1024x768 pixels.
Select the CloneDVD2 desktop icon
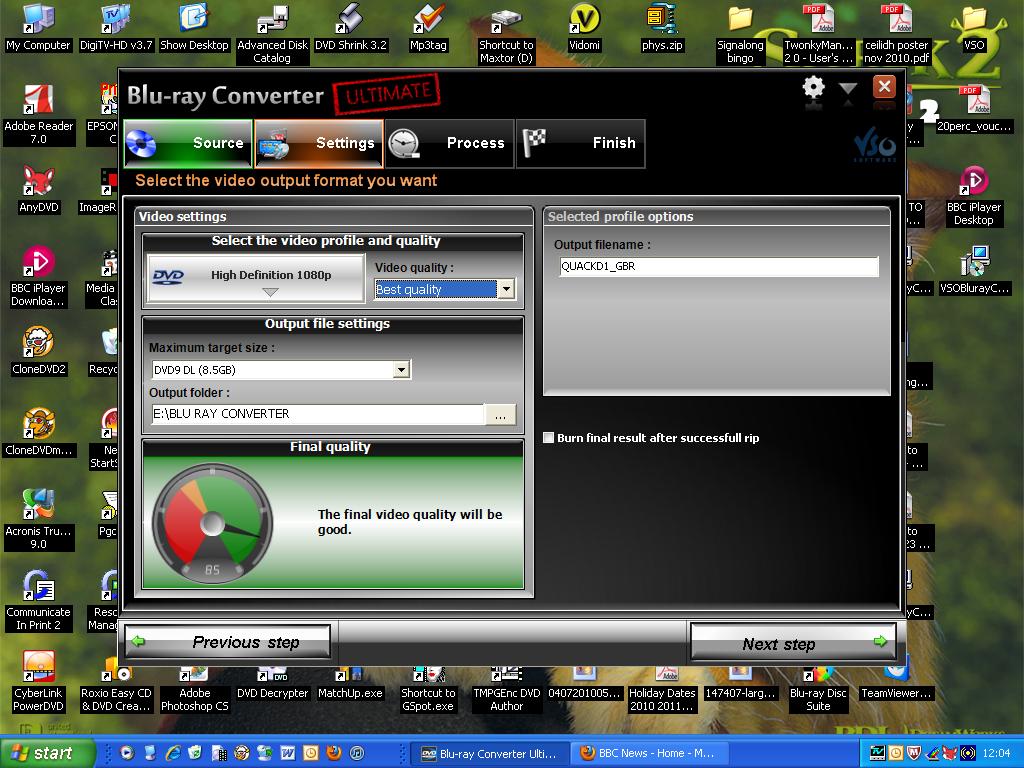[x=39, y=352]
